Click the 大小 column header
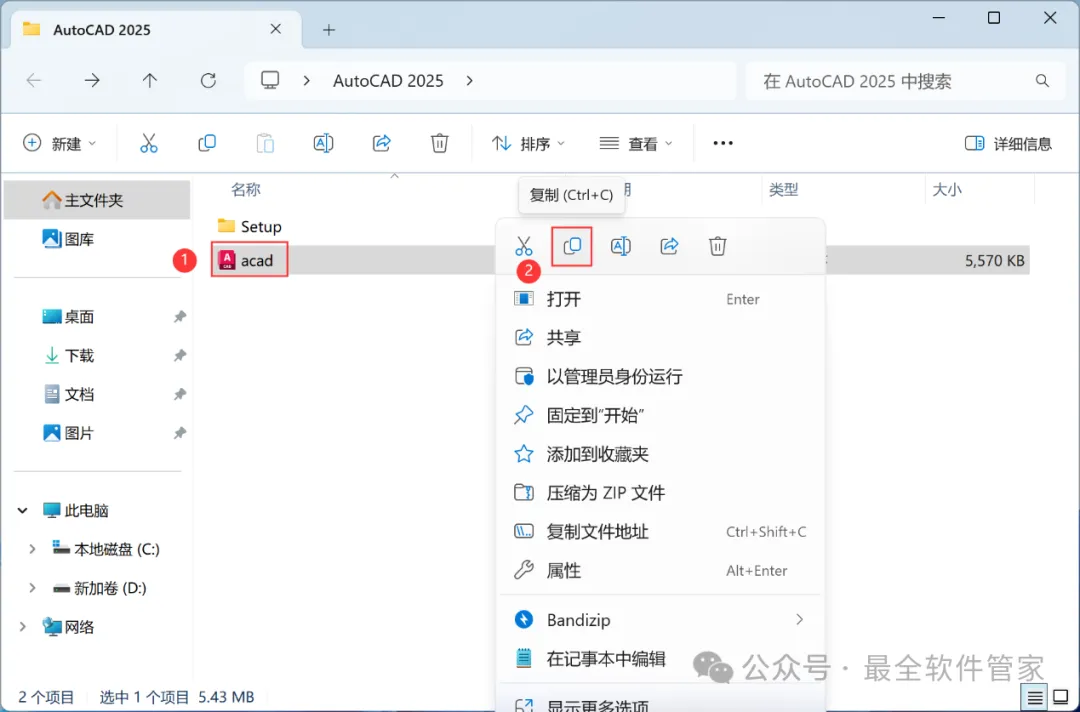Image resolution: width=1080 pixels, height=712 pixels. tap(947, 189)
